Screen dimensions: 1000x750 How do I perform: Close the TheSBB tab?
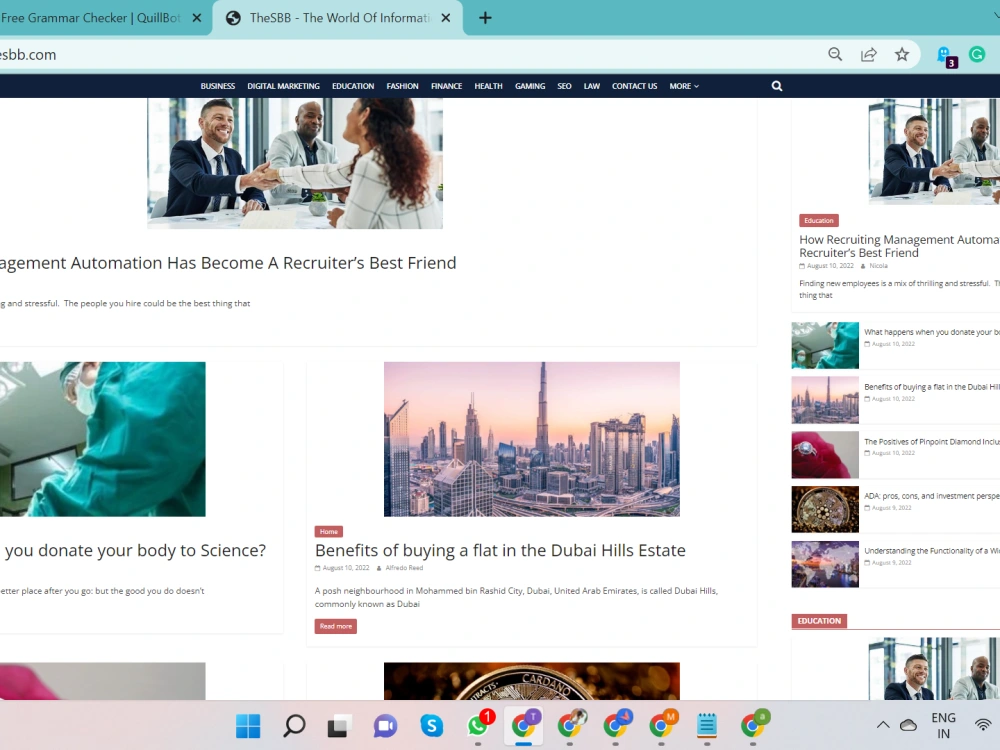[446, 18]
